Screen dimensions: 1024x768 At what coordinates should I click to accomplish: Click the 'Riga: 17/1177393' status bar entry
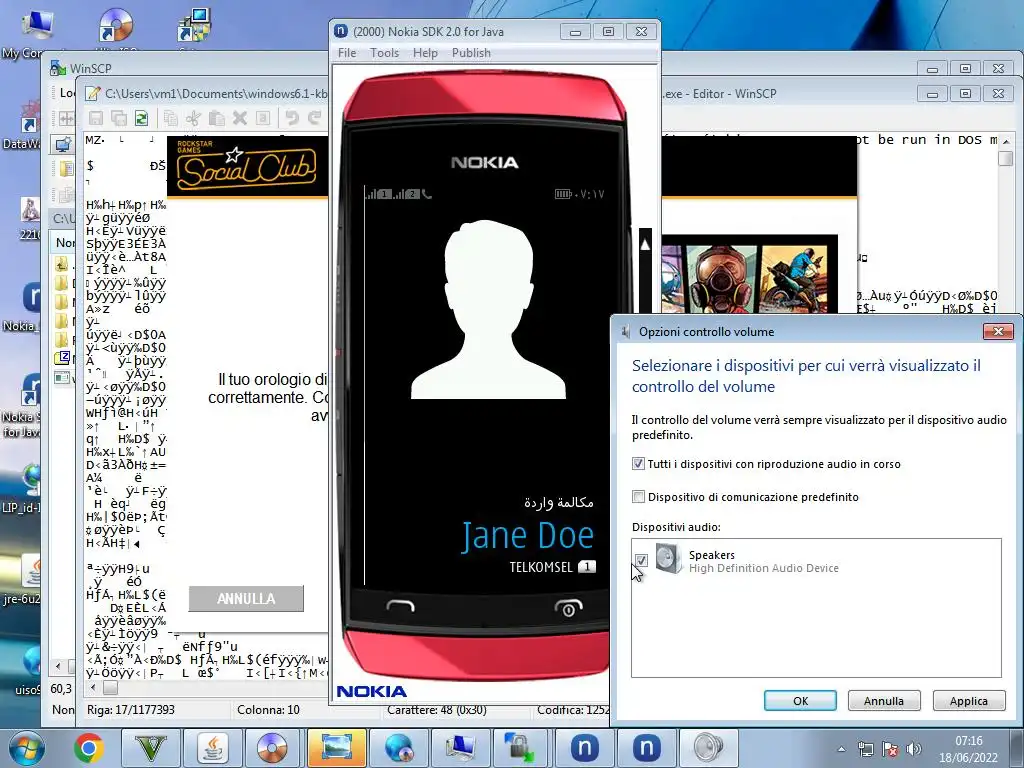pos(131,710)
